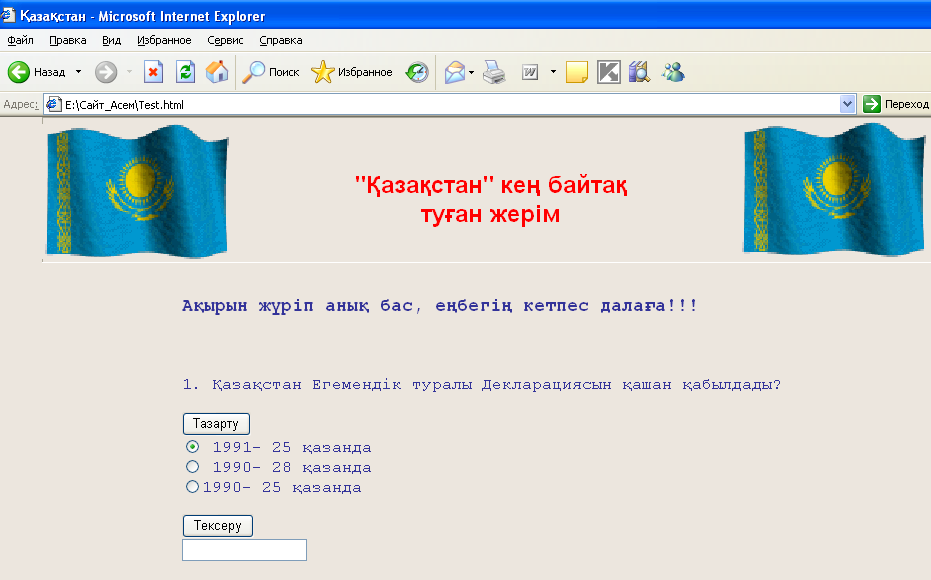Screen dimensions: 931x580
Task: Click the red heading "Қазақстан" кең байтақ
Action: coord(491,185)
